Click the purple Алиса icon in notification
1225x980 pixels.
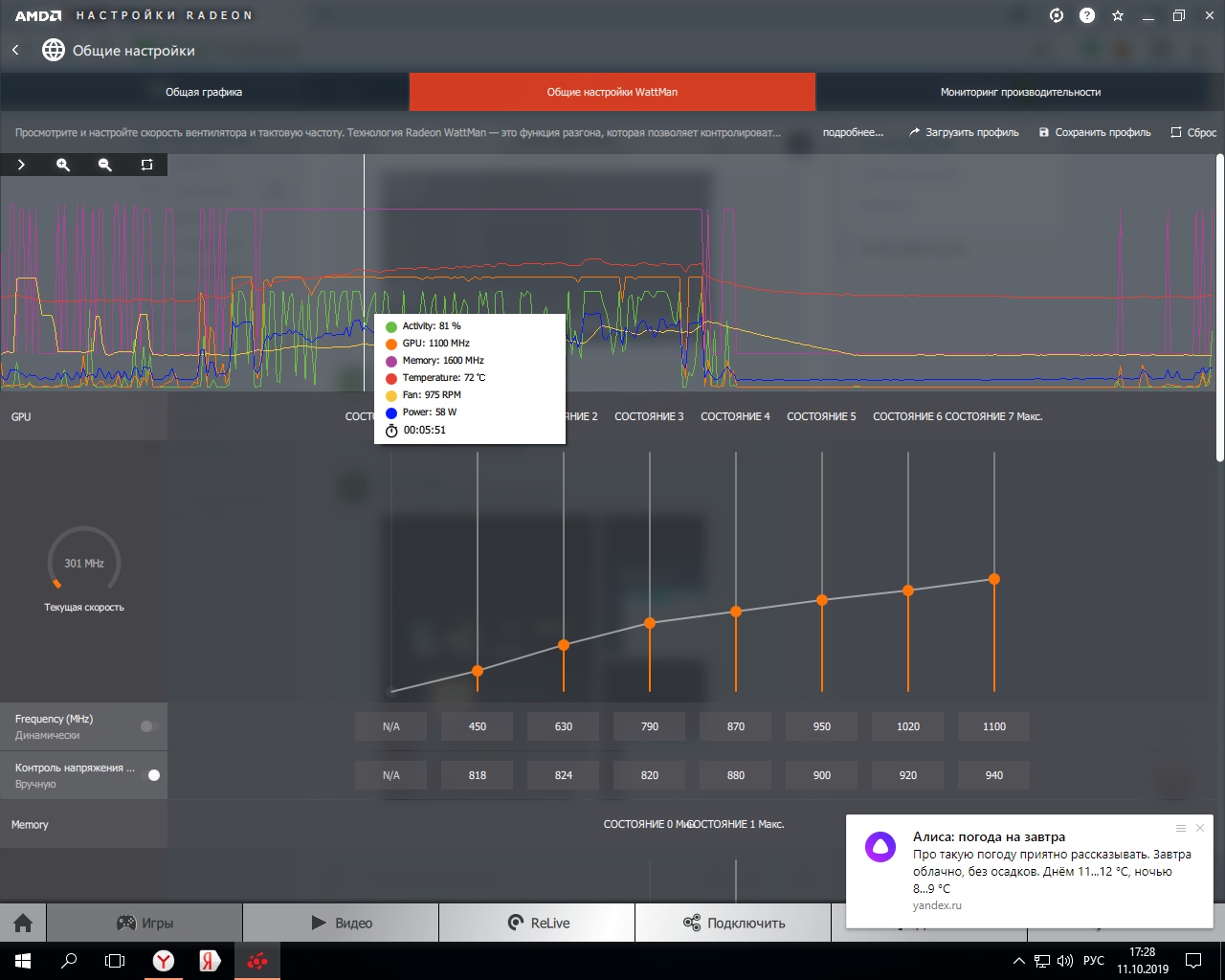click(x=880, y=846)
